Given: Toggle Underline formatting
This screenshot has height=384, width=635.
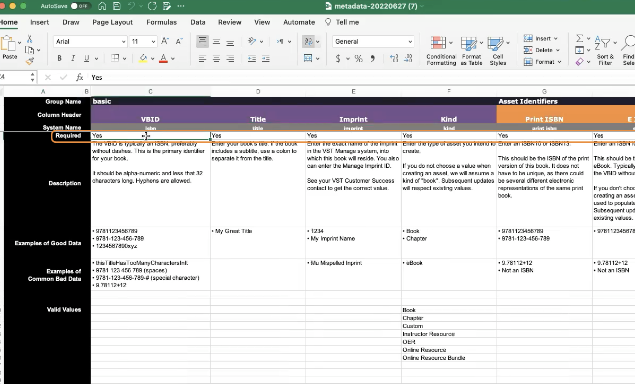Looking at the screenshot, I should pos(86,58).
